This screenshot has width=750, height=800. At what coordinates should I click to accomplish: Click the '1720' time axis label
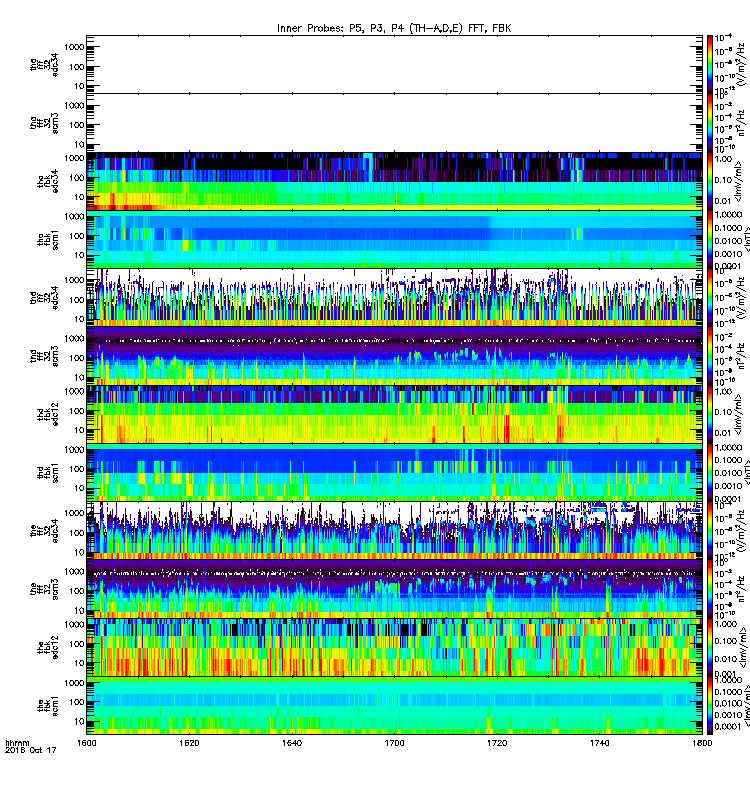tap(497, 743)
